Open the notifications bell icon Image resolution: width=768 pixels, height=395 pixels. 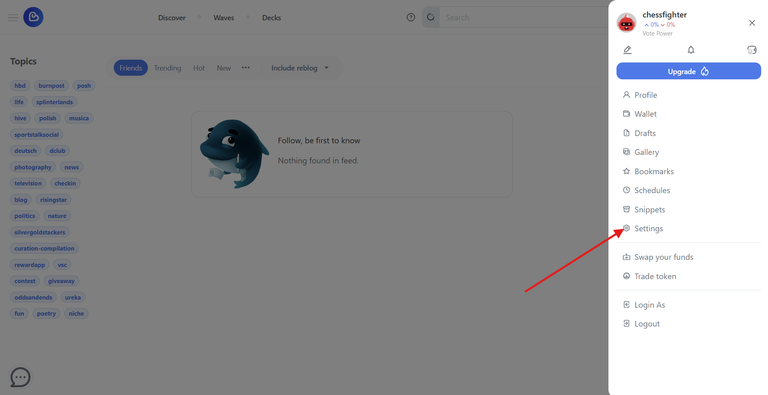pos(691,50)
